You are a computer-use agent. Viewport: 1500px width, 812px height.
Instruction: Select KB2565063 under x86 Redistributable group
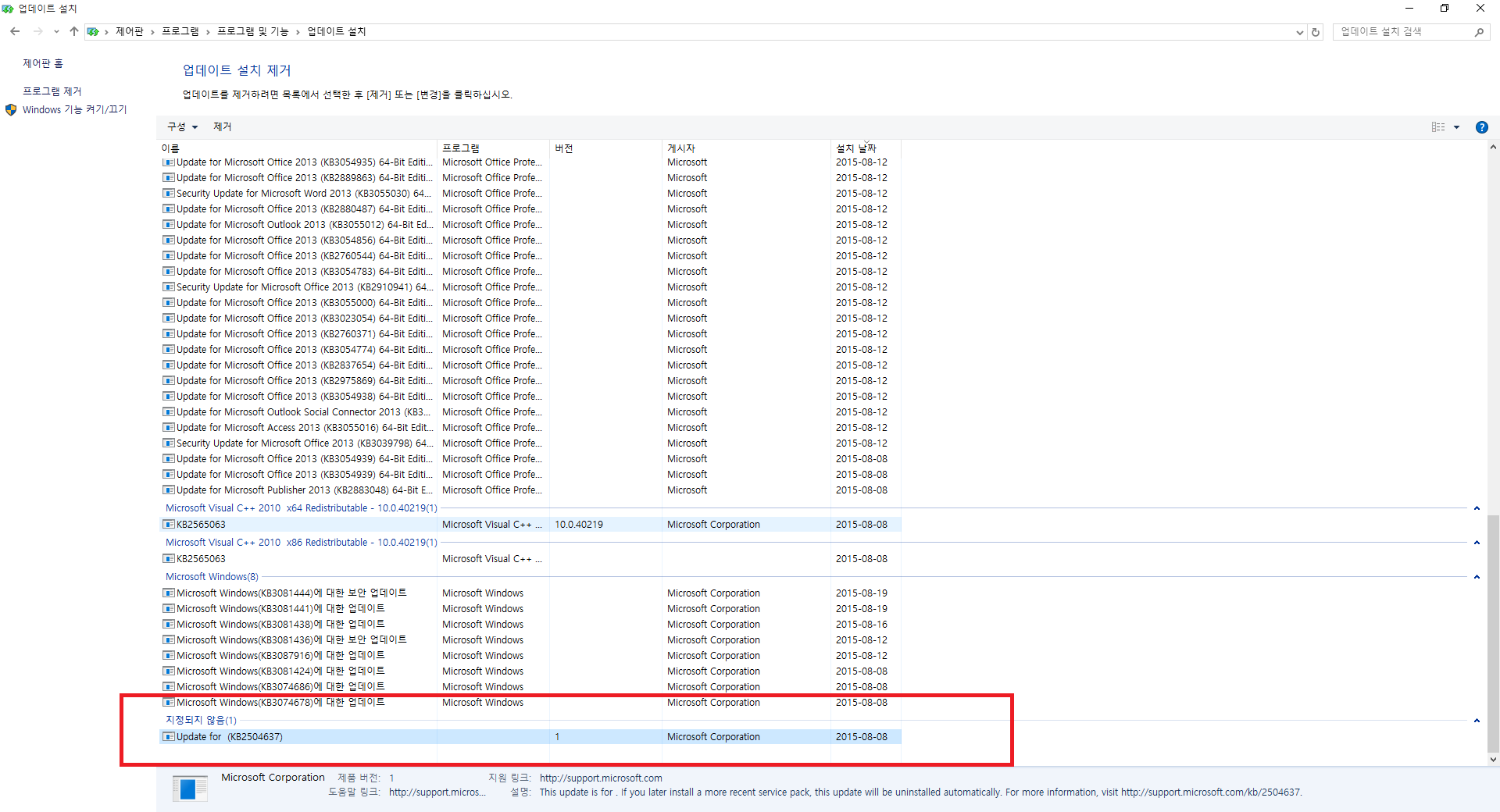pos(530,559)
